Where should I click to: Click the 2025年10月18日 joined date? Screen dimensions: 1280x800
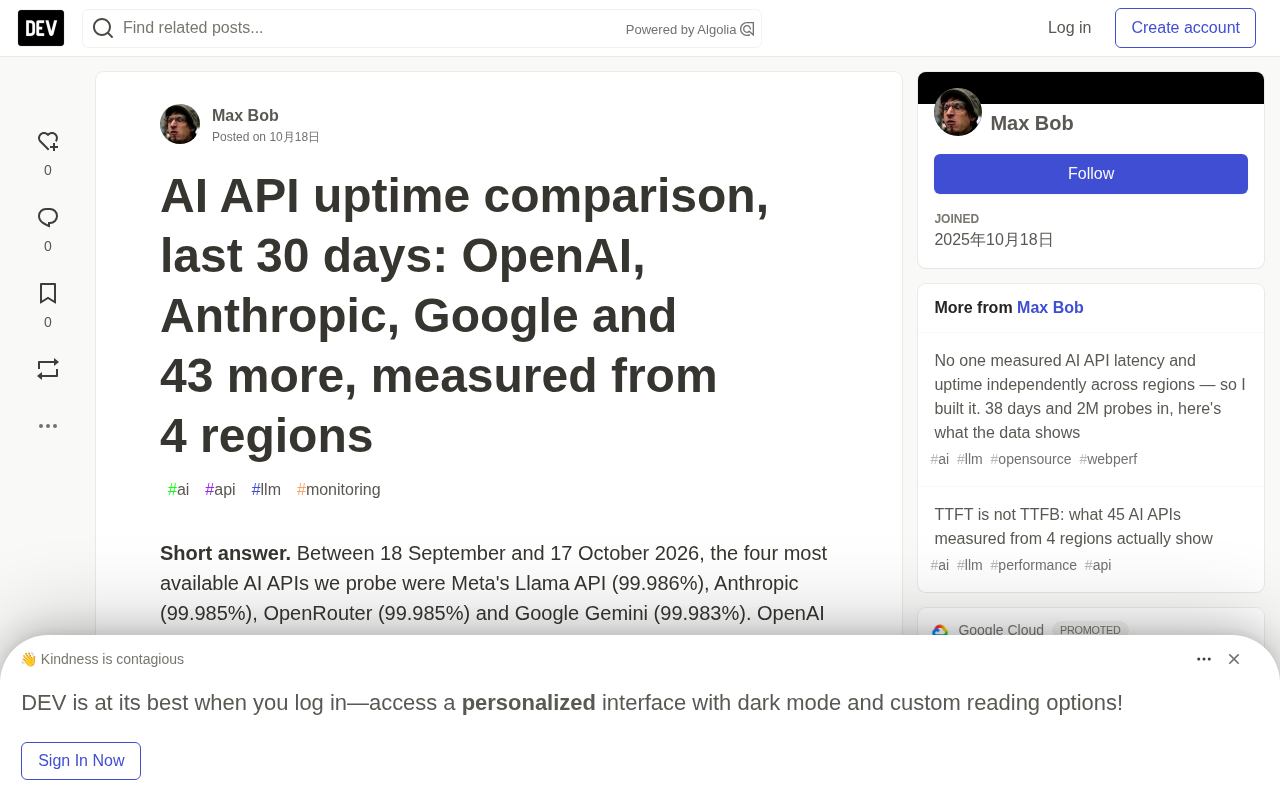tap(994, 240)
